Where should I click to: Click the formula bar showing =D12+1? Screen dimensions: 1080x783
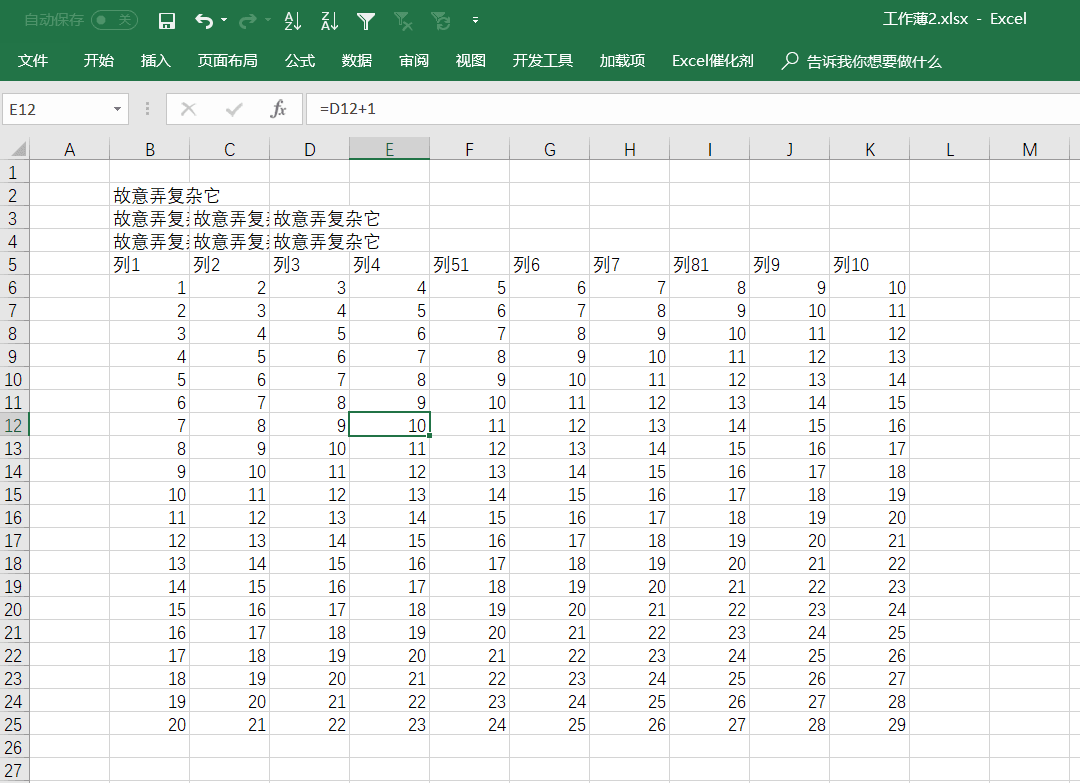click(693, 109)
